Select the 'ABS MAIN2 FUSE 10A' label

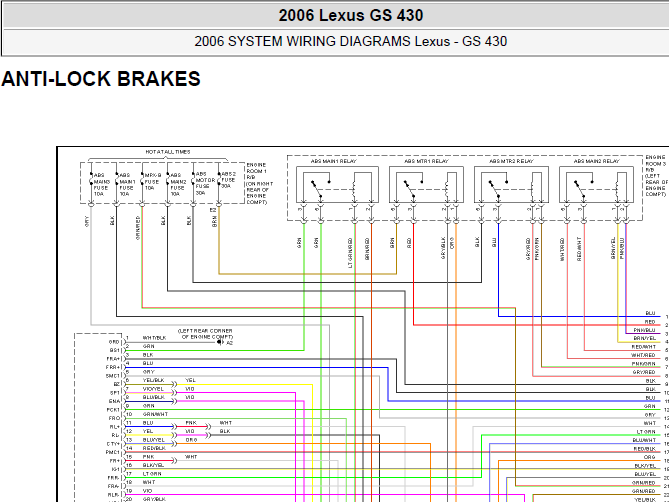(x=178, y=184)
